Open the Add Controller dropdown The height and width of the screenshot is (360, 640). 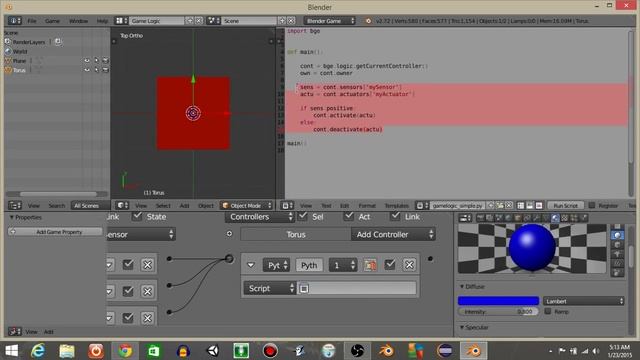pyautogui.click(x=393, y=234)
